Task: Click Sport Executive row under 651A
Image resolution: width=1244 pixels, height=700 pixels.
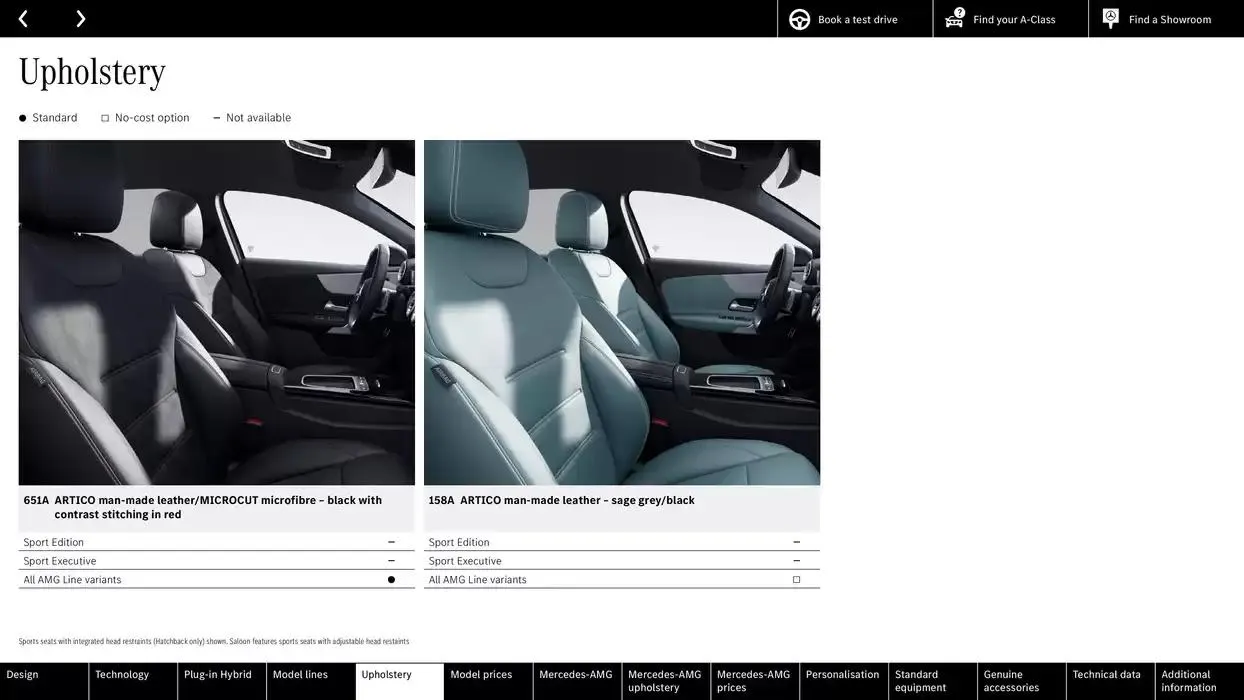Action: (x=217, y=561)
